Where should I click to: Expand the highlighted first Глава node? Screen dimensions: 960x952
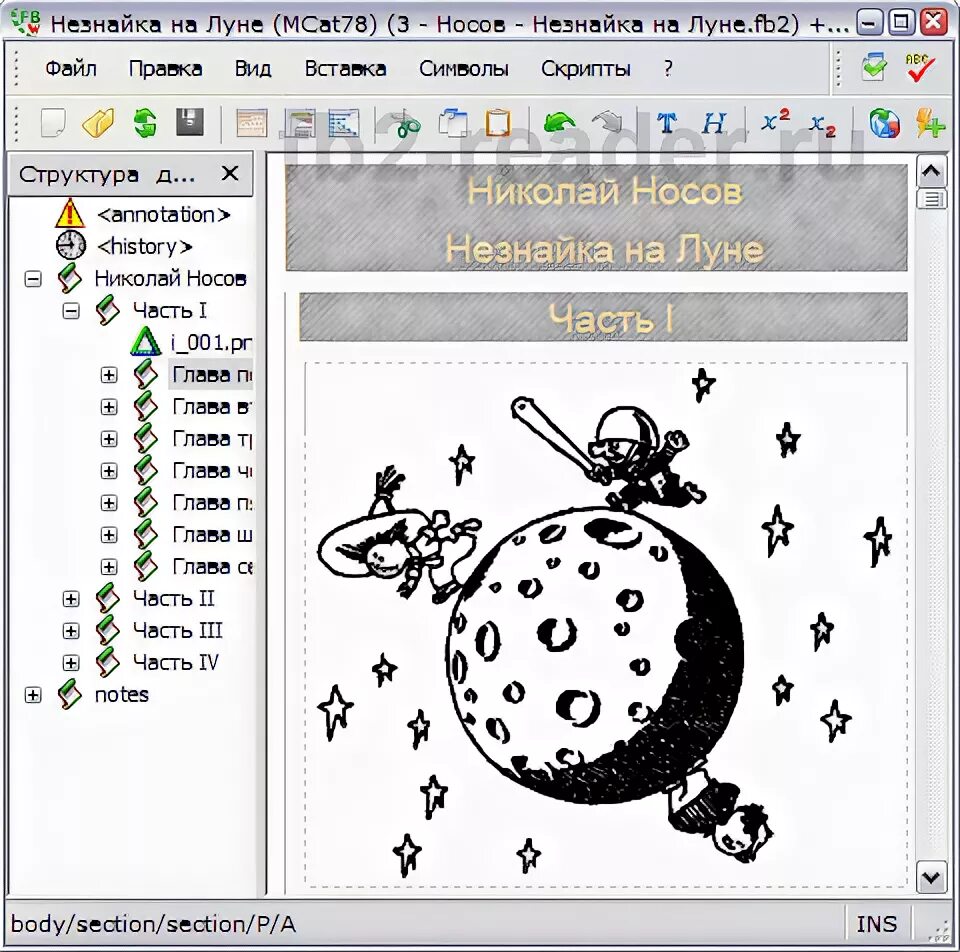pos(109,375)
